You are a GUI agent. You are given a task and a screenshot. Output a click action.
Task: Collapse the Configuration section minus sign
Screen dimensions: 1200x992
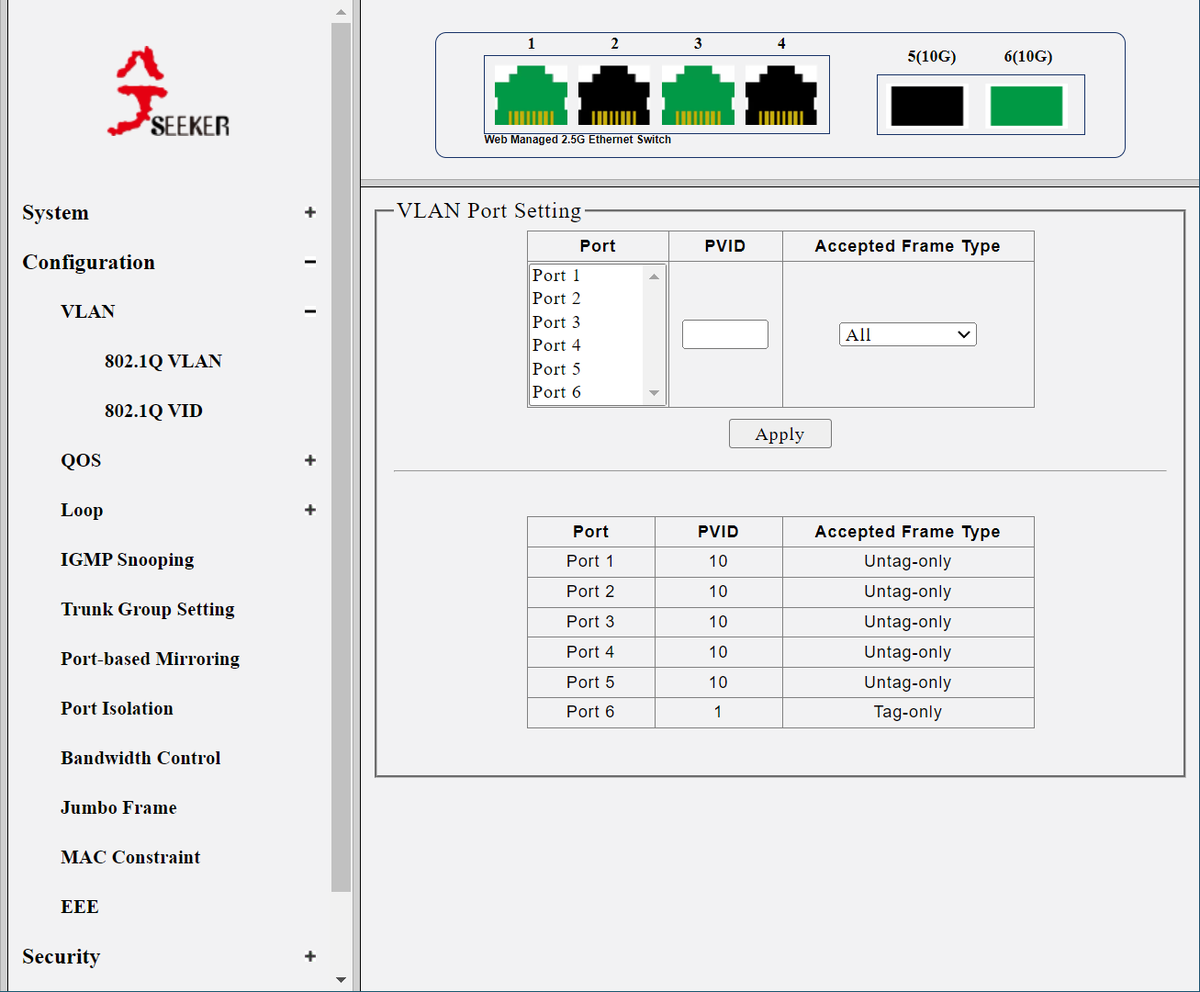(310, 263)
